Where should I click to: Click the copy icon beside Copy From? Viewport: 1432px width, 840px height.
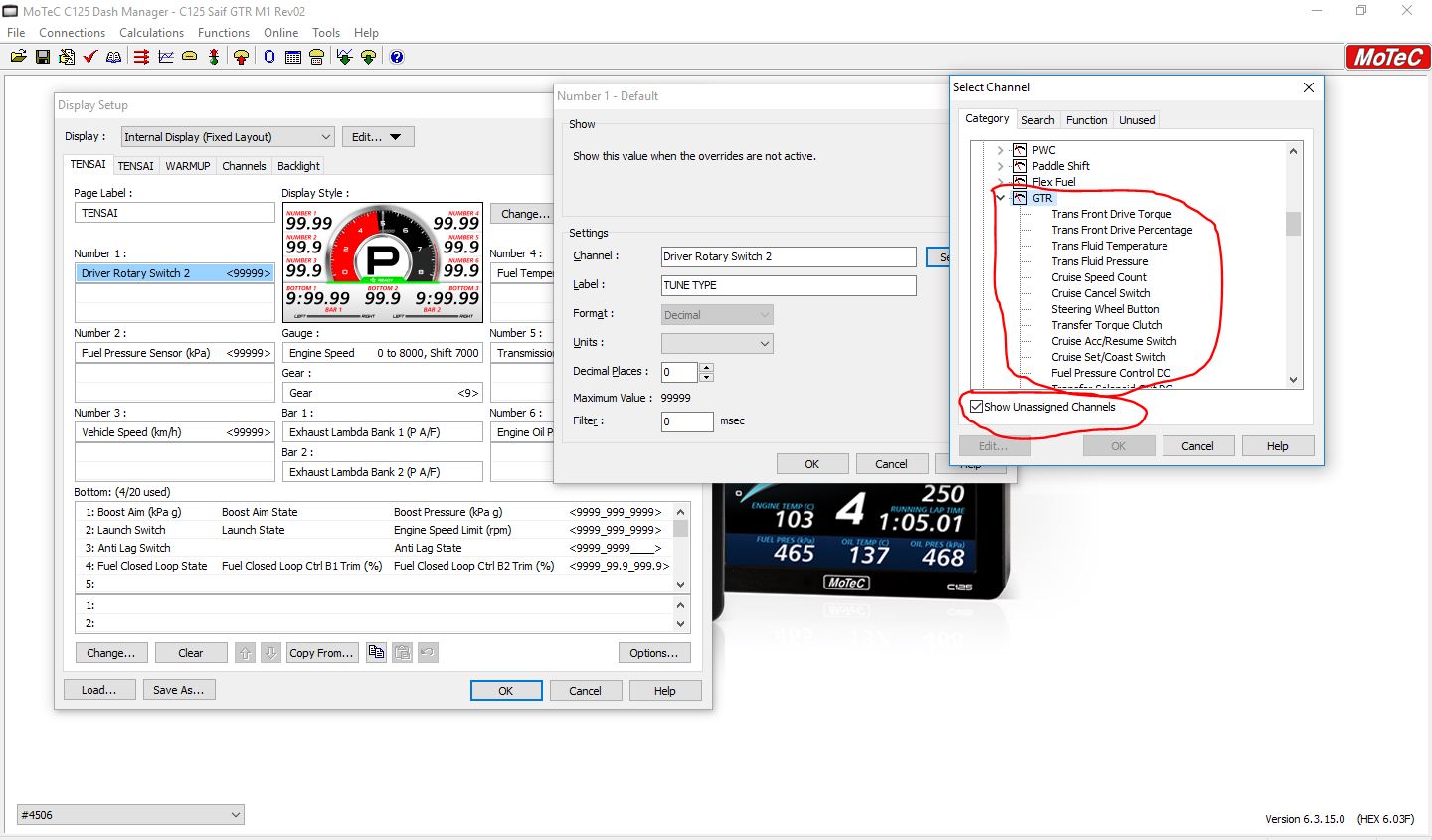coord(376,653)
